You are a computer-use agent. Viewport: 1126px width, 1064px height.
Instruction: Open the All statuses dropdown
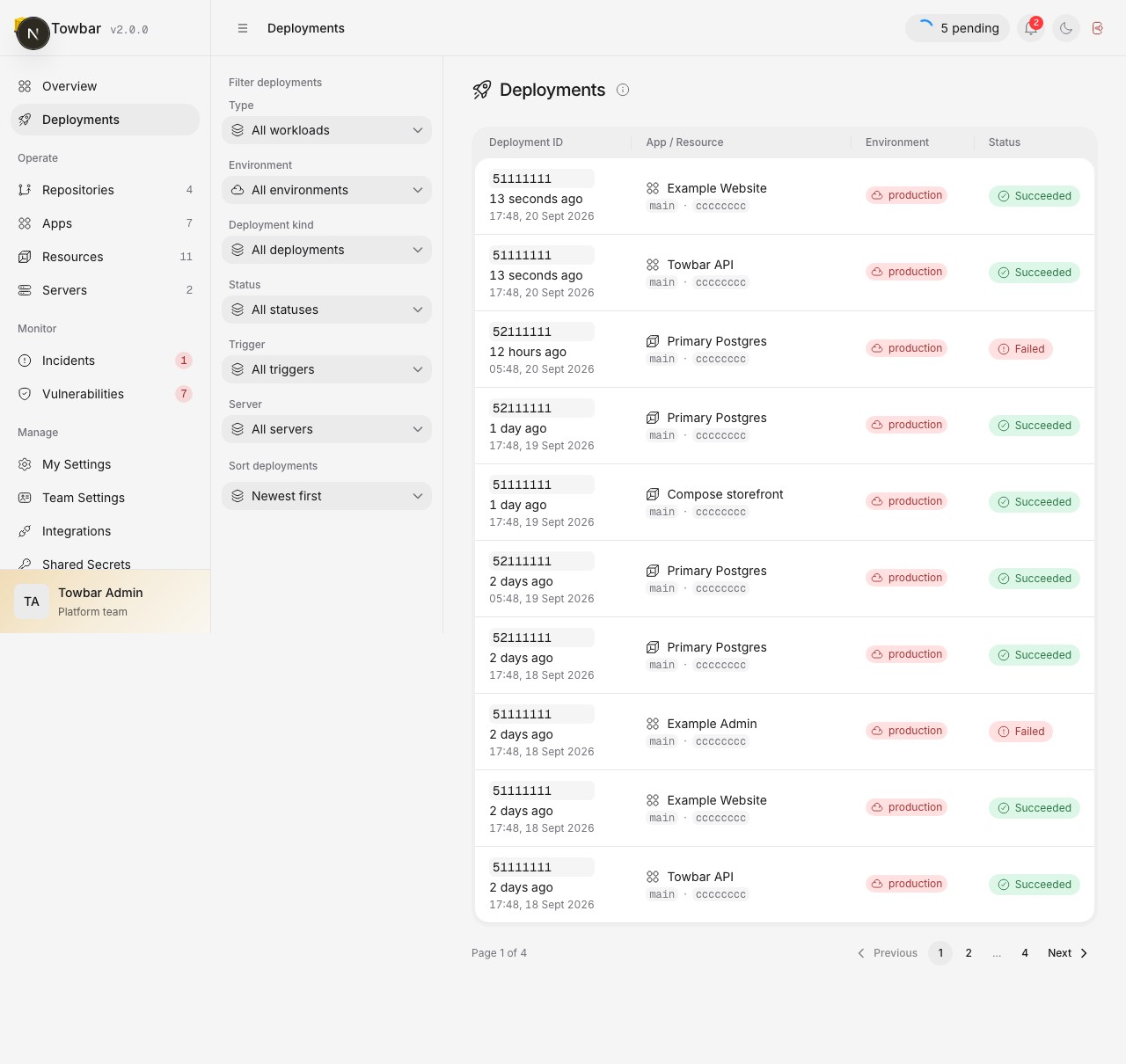click(x=326, y=310)
